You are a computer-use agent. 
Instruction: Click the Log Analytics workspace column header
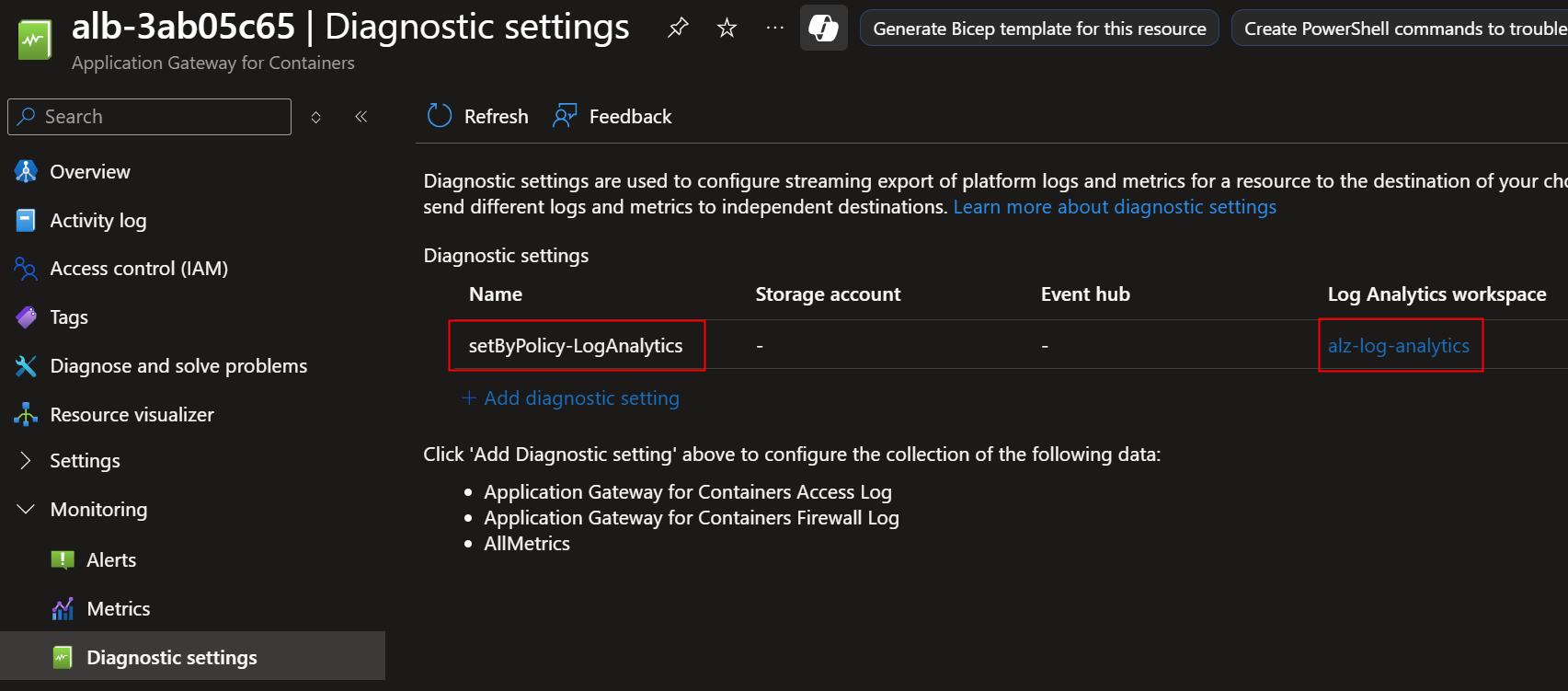(x=1436, y=294)
